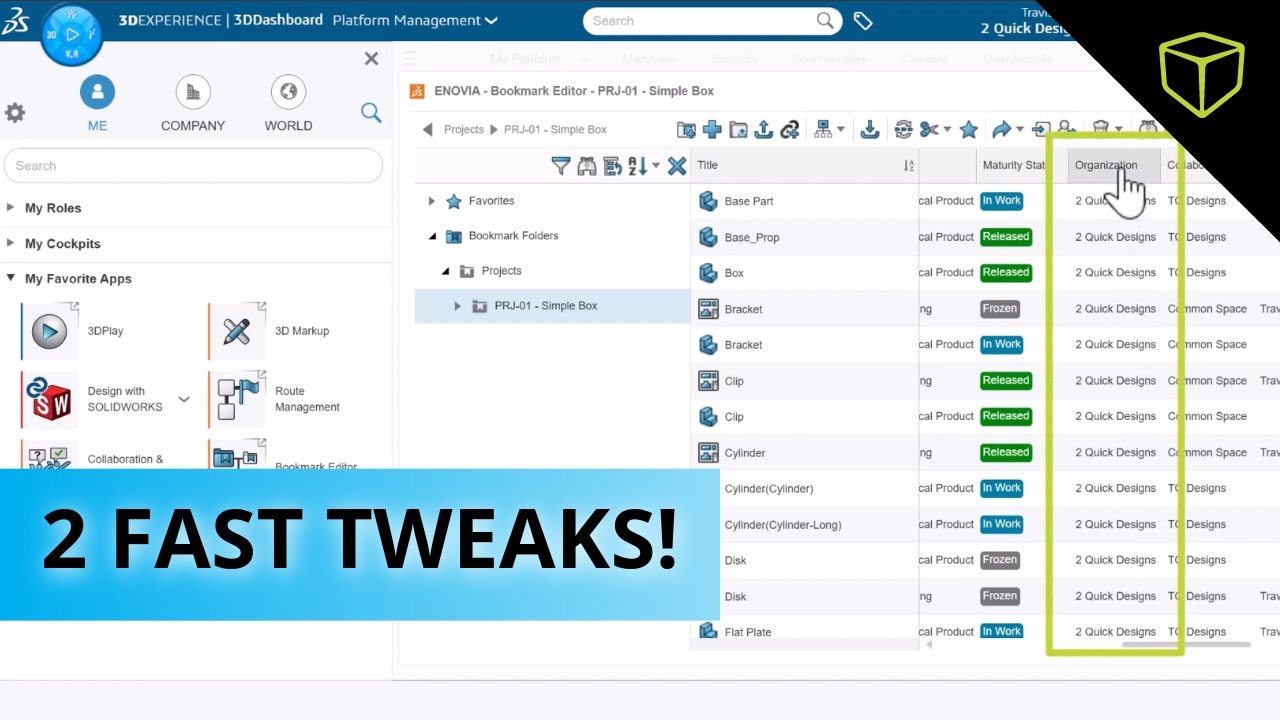Click the refresh sync toolbar icon
This screenshot has width=1280, height=720.
904,129
